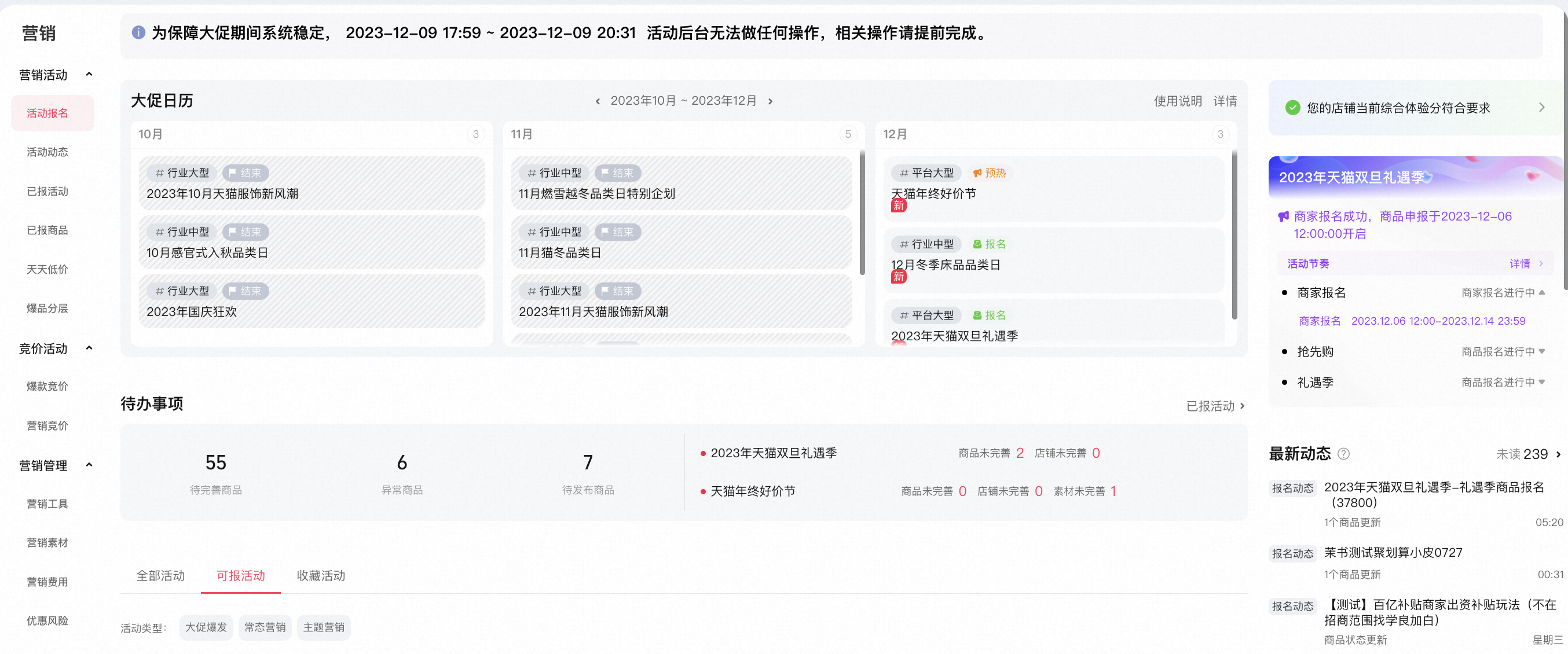Switch to 收藏活动 tab
Screen dimensions: 1568x654
click(x=321, y=575)
